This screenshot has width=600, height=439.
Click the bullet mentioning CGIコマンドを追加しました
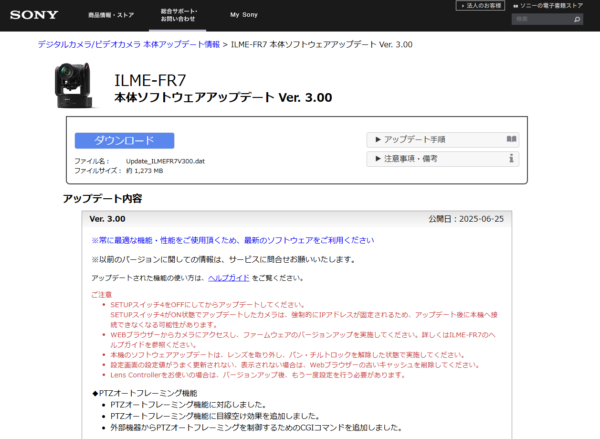click(x=256, y=428)
